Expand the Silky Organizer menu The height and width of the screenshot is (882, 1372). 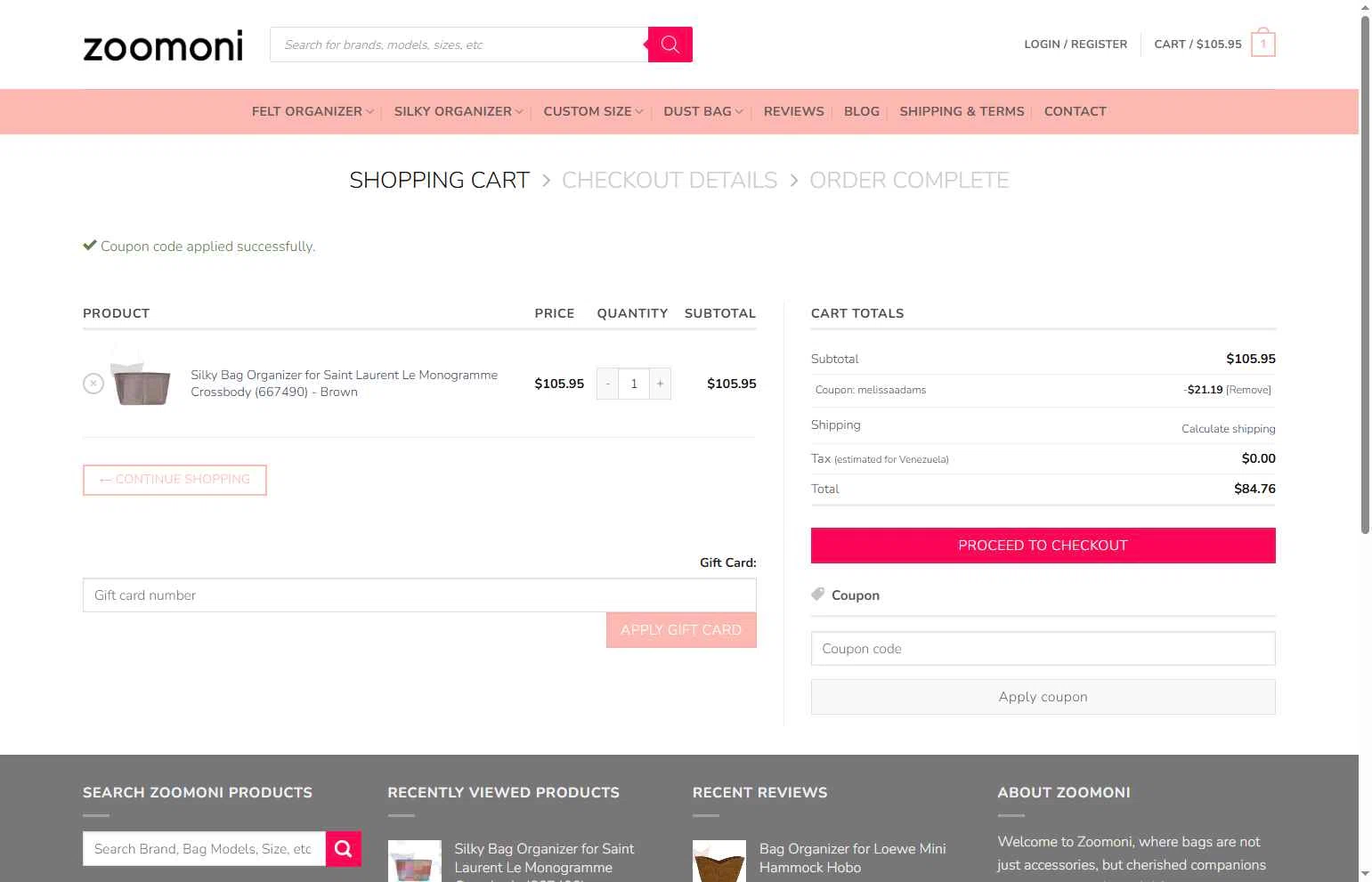[x=459, y=111]
